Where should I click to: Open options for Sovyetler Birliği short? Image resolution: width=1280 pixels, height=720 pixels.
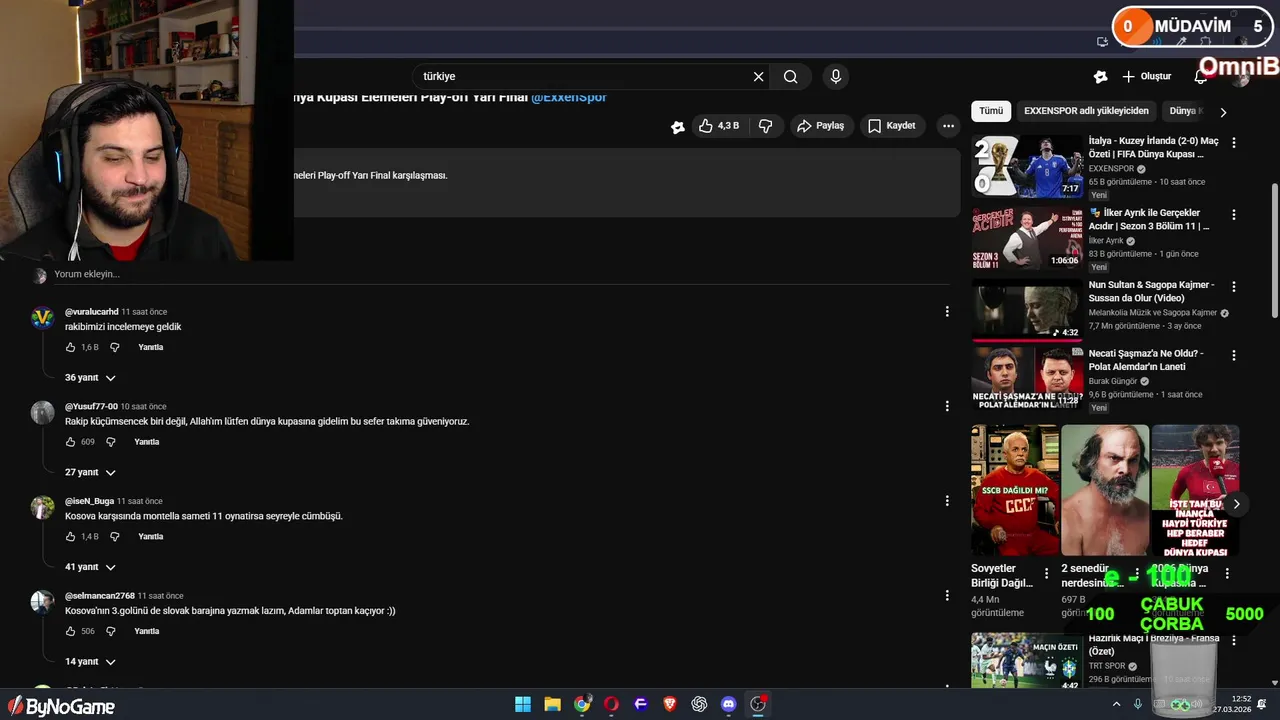[x=1047, y=574]
